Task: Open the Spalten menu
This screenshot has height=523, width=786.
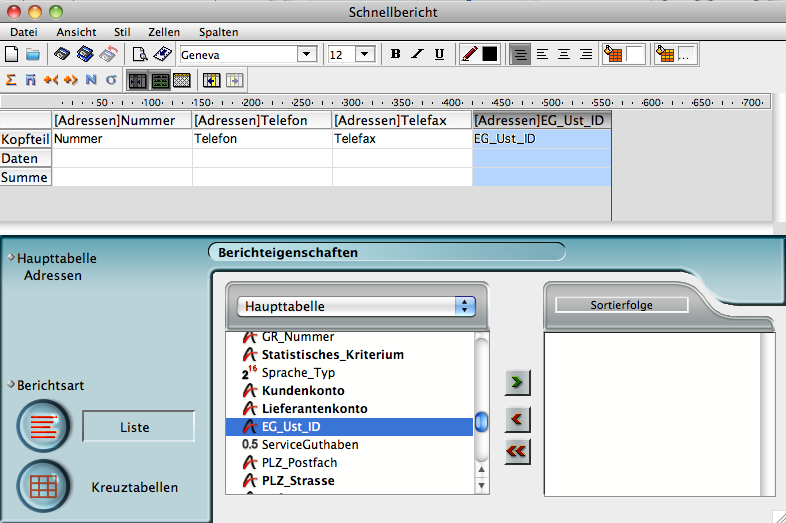Action: 218,32
